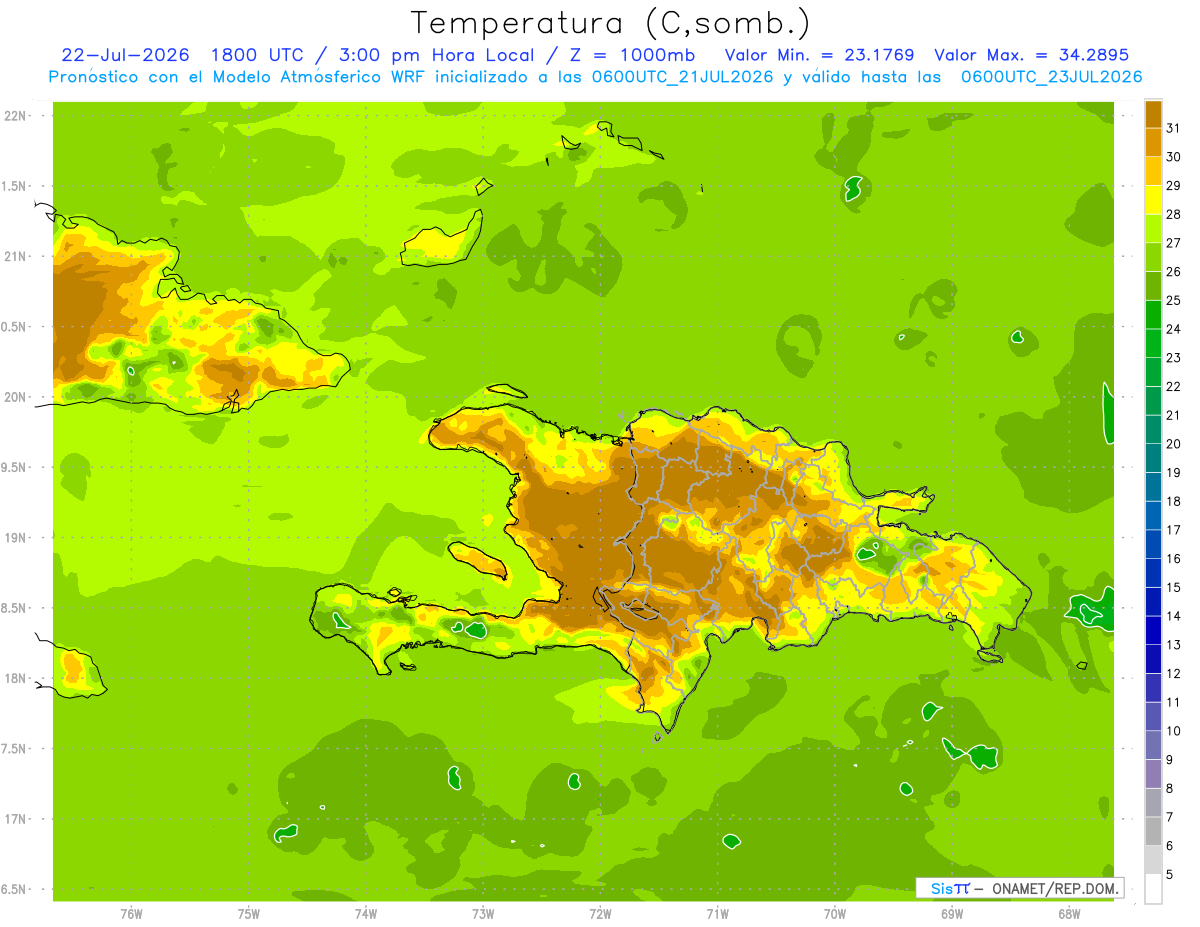
Task: Click the "19N" latitude label
Action: pos(15,538)
